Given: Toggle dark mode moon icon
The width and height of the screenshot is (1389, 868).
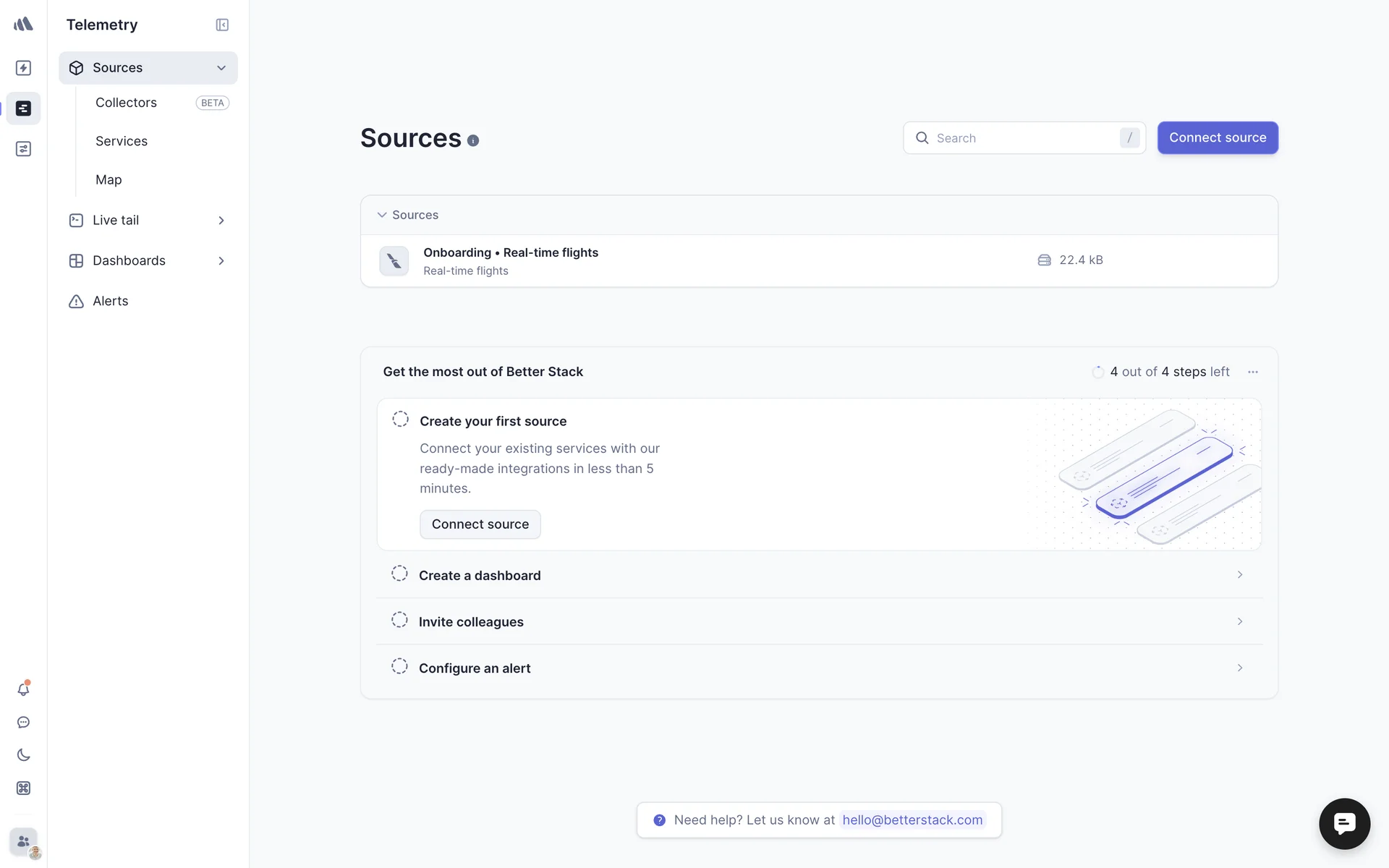Looking at the screenshot, I should click(x=23, y=755).
